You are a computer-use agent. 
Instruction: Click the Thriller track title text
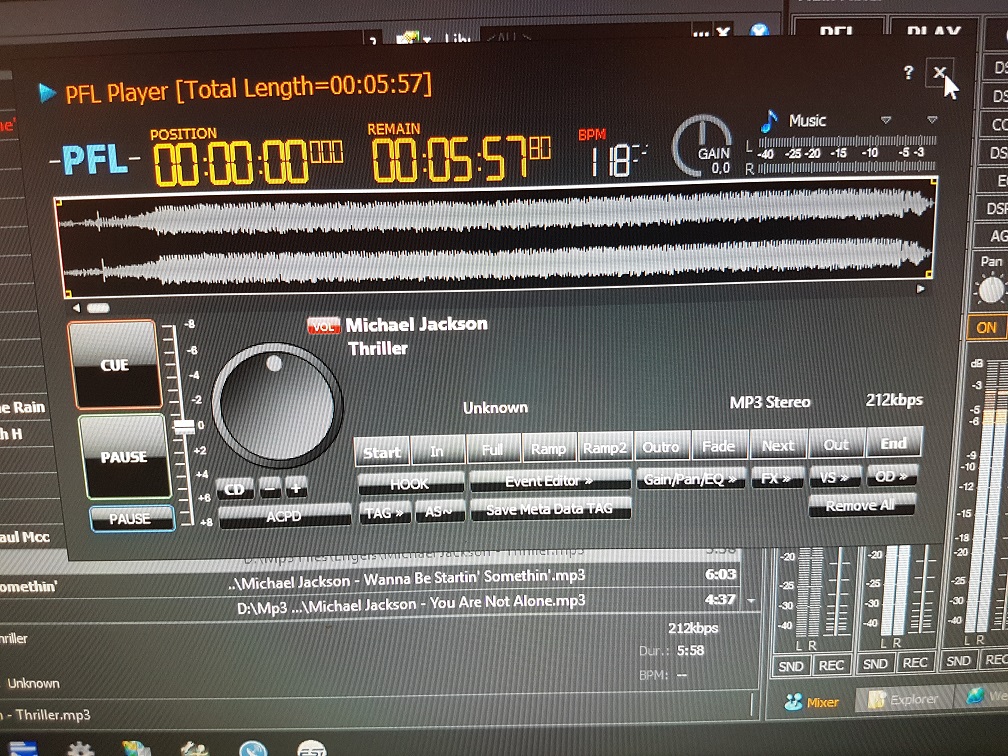pyautogui.click(x=378, y=348)
